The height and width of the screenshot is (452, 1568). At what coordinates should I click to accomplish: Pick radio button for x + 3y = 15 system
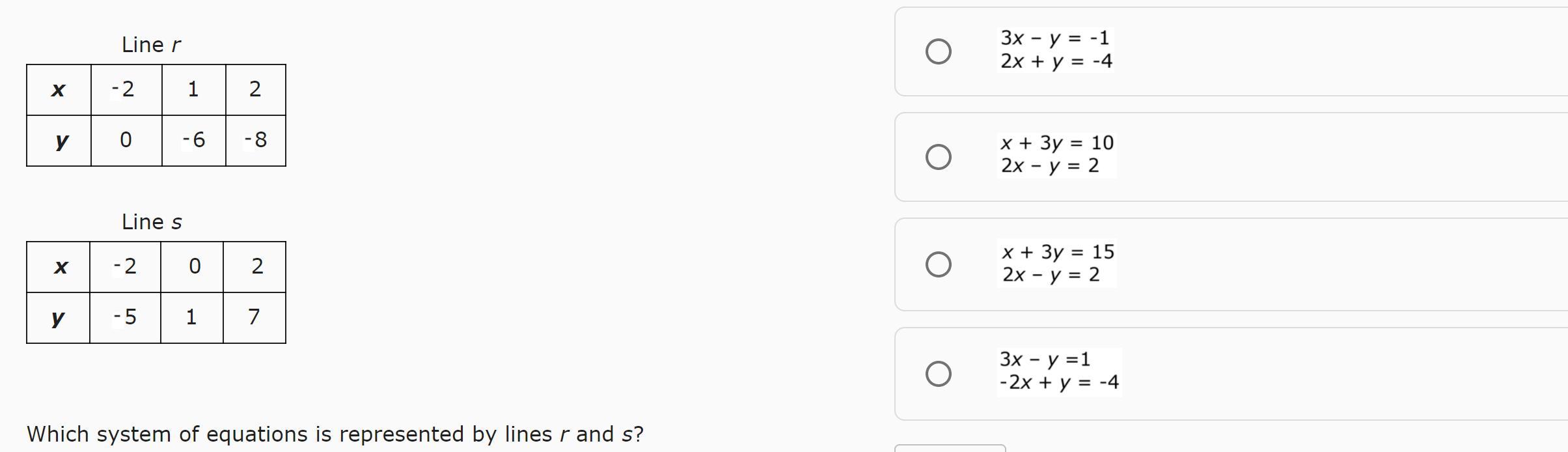(938, 264)
